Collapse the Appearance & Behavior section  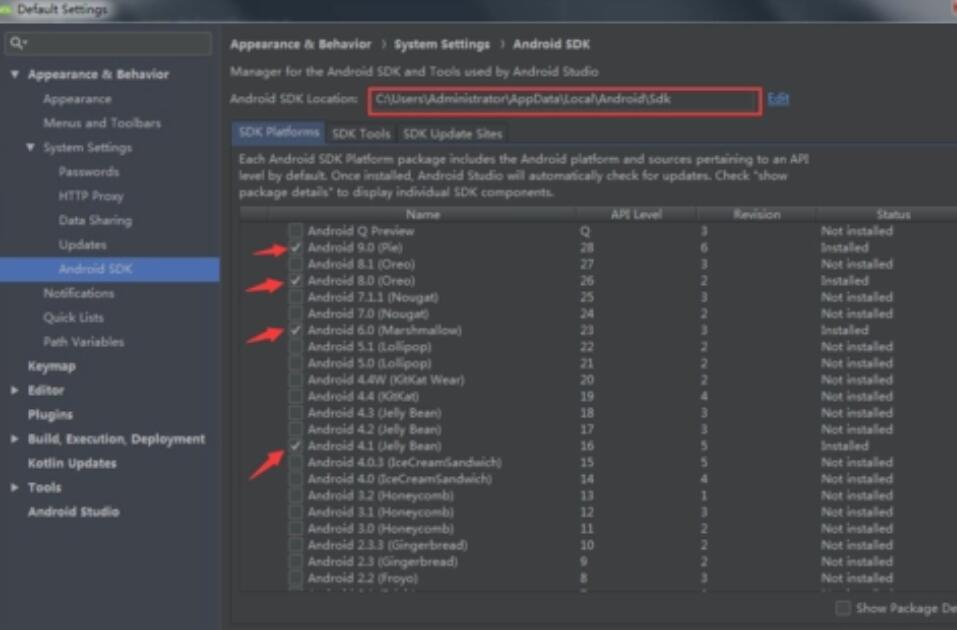tap(15, 74)
